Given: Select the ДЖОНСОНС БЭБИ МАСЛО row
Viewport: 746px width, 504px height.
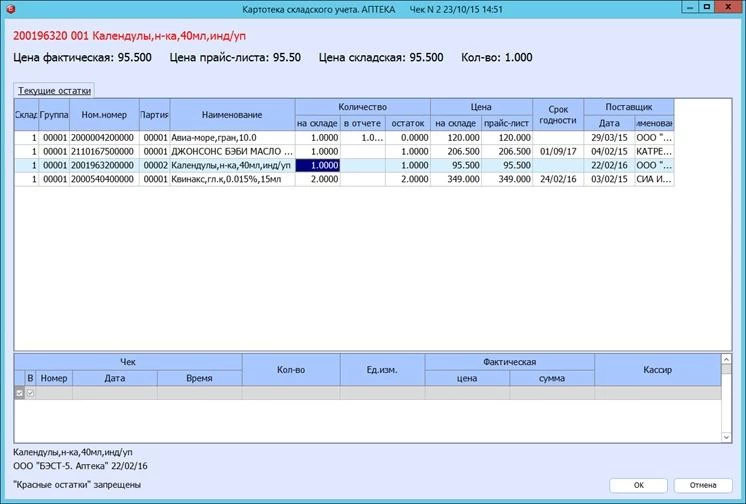Looking at the screenshot, I should [344, 151].
